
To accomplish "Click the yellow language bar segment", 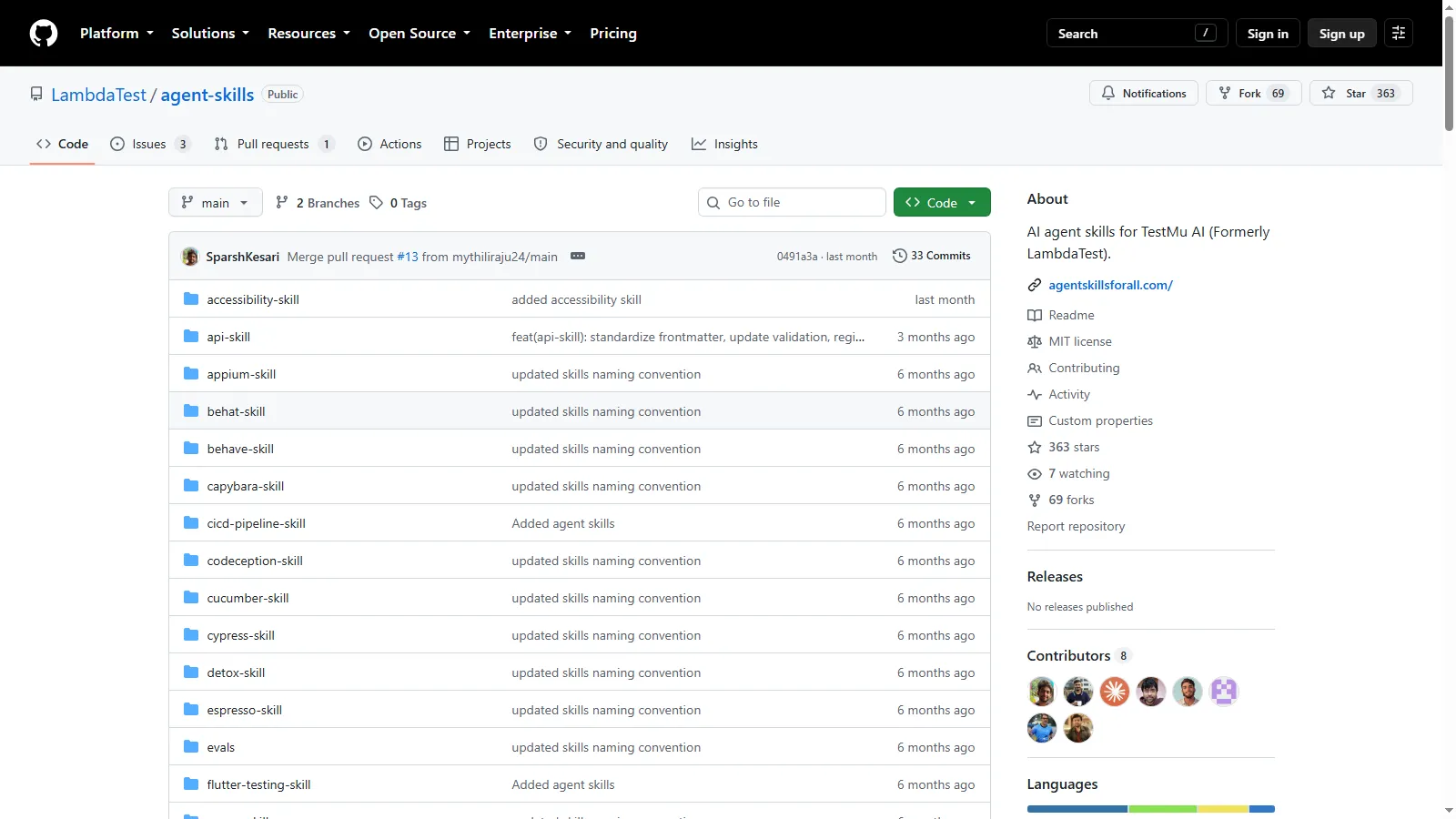I will [1223, 809].
